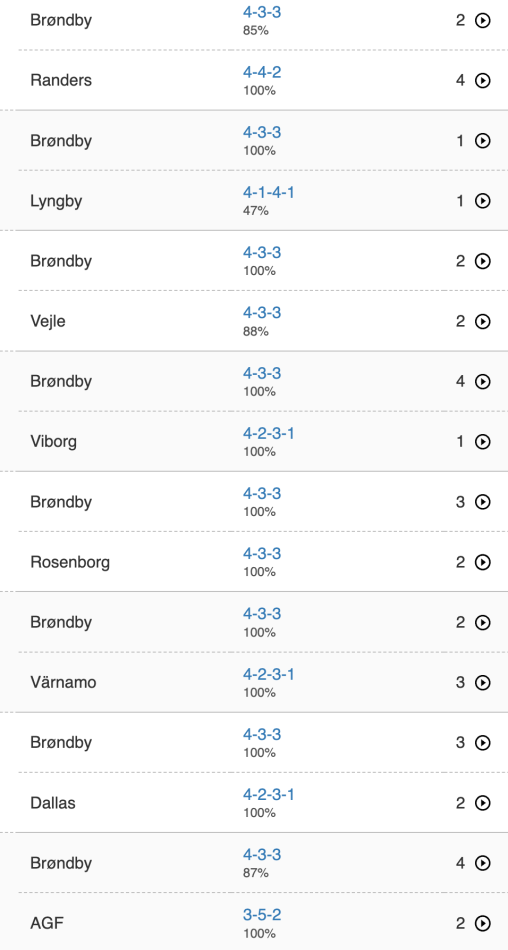Open Värnamo 4-2-3-1 formation link
This screenshot has width=508, height=950.
click(269, 674)
